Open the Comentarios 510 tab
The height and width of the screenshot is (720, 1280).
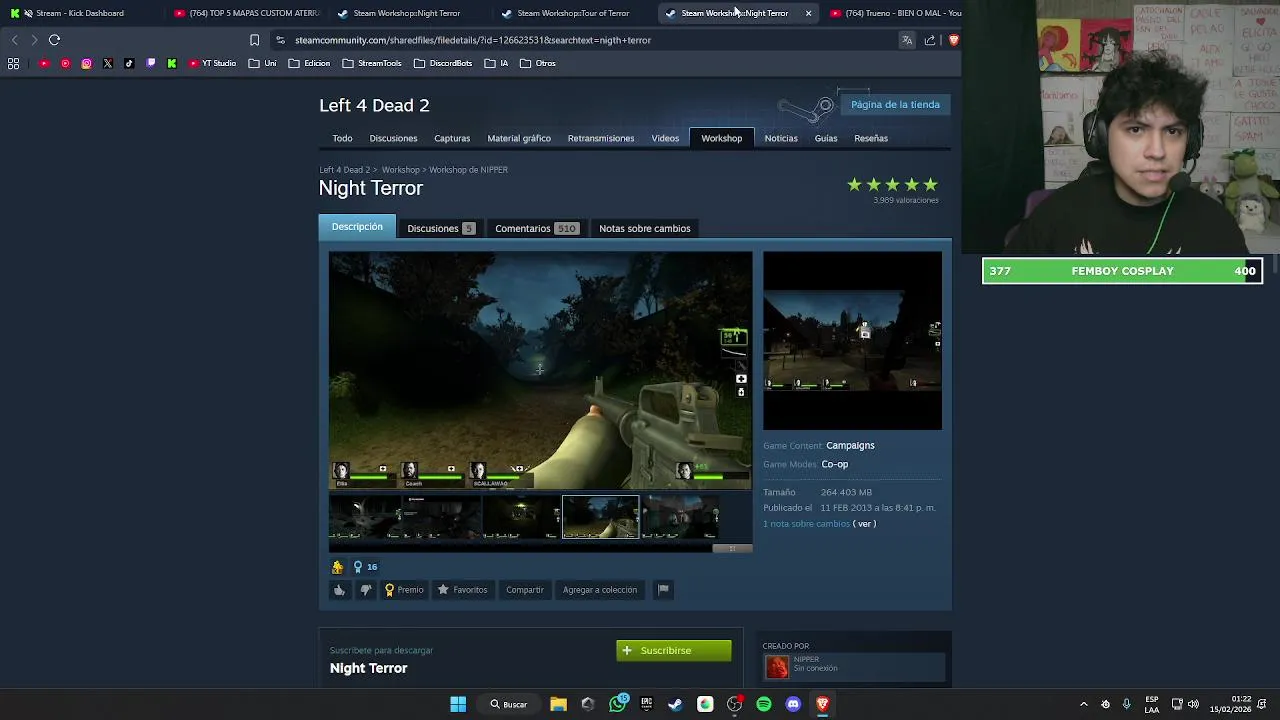pyautogui.click(x=536, y=228)
